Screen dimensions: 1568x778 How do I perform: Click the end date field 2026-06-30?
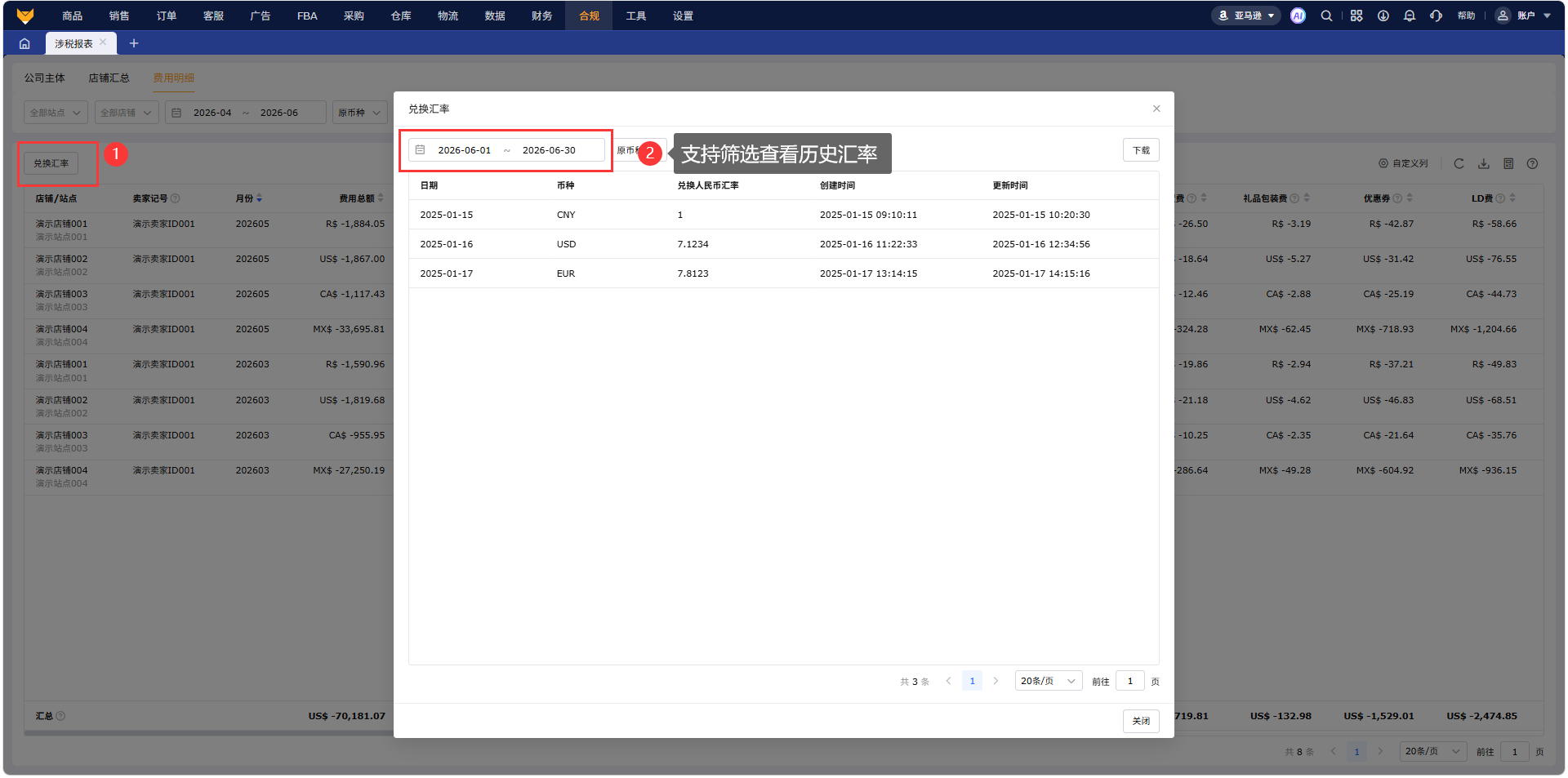[x=549, y=150]
